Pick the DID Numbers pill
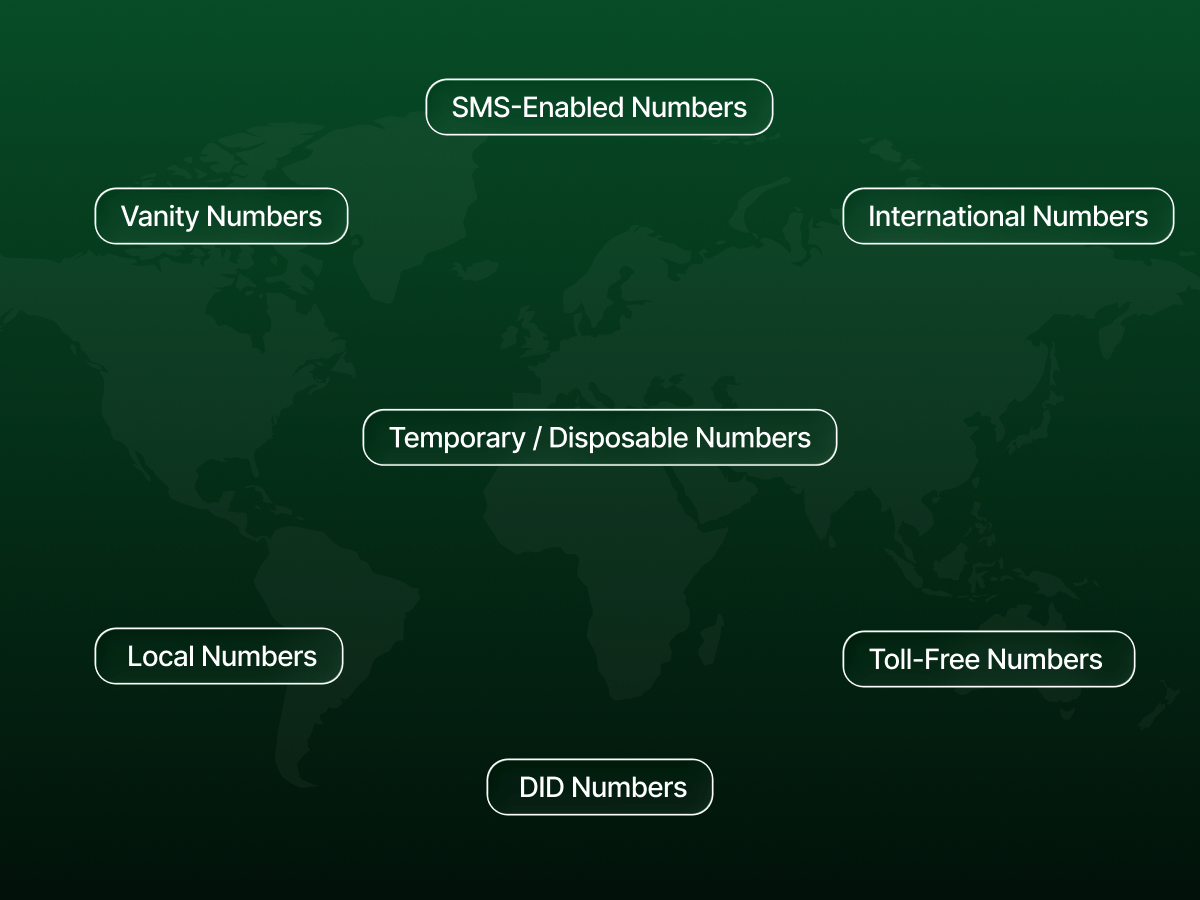This screenshot has width=1200, height=900. pyautogui.click(x=600, y=787)
